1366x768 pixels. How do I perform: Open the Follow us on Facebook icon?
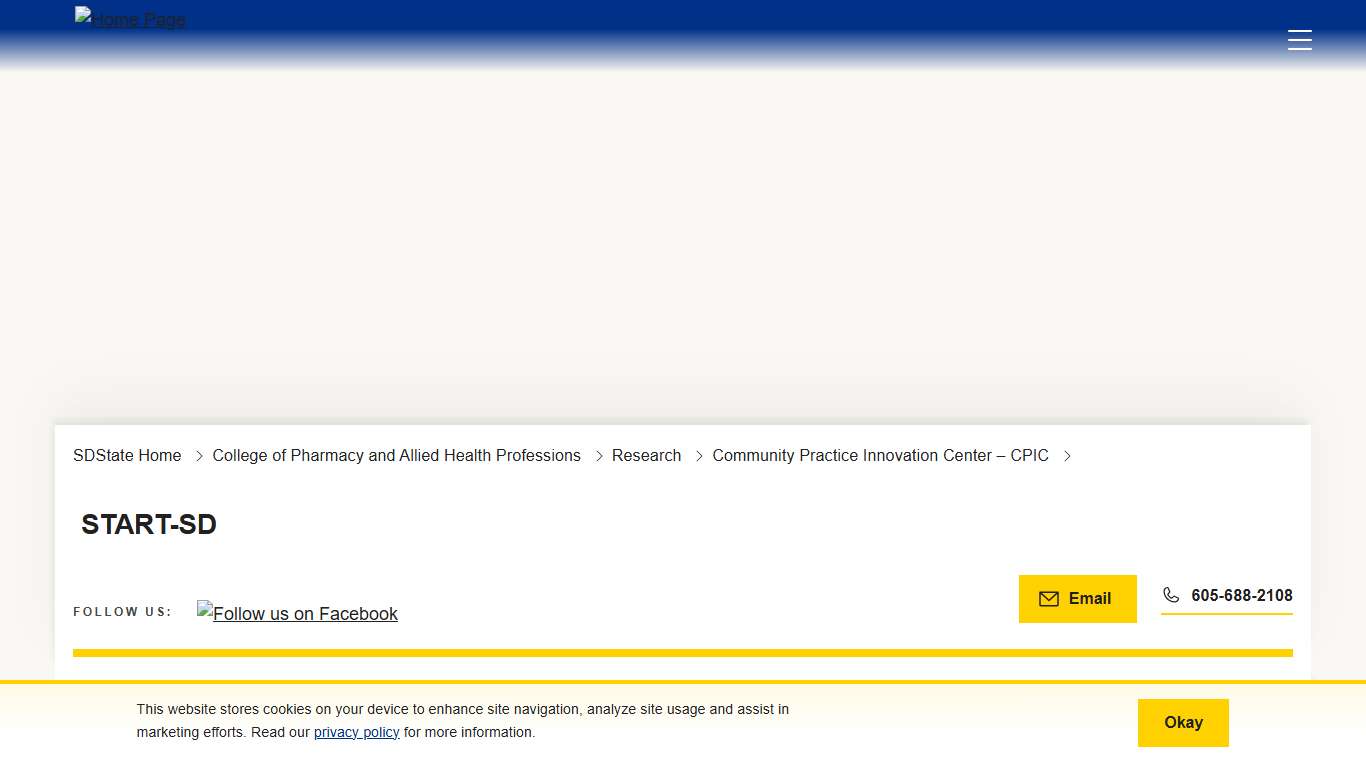point(297,613)
